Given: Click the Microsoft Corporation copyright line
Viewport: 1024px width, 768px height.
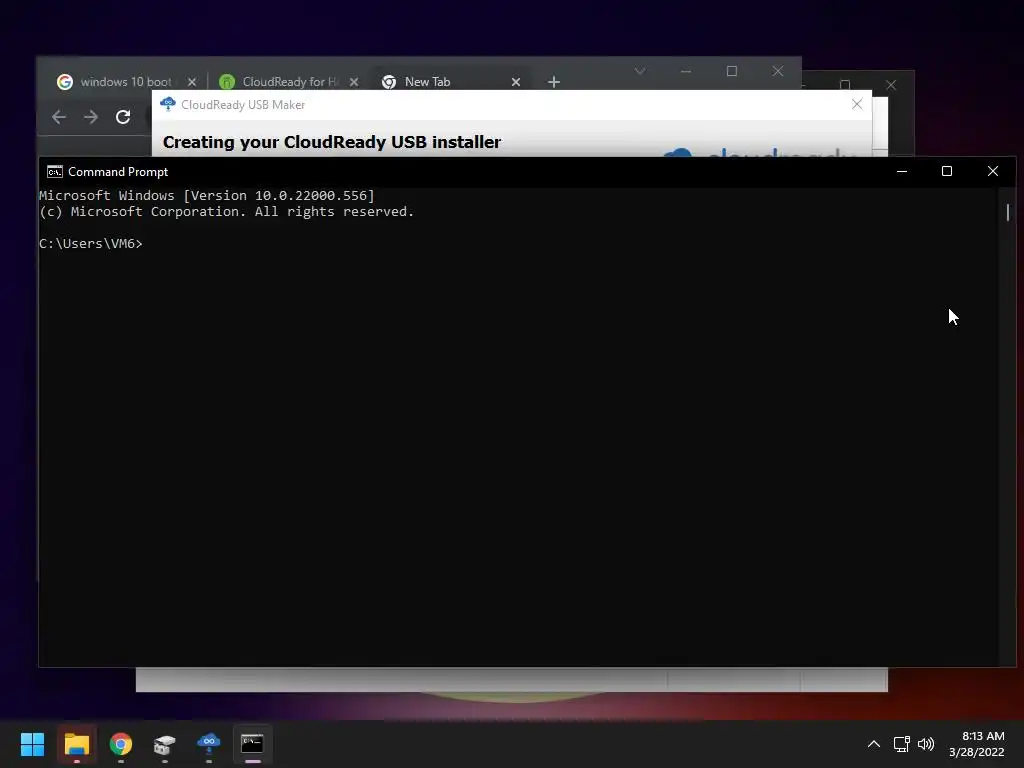Looking at the screenshot, I should point(227,212).
